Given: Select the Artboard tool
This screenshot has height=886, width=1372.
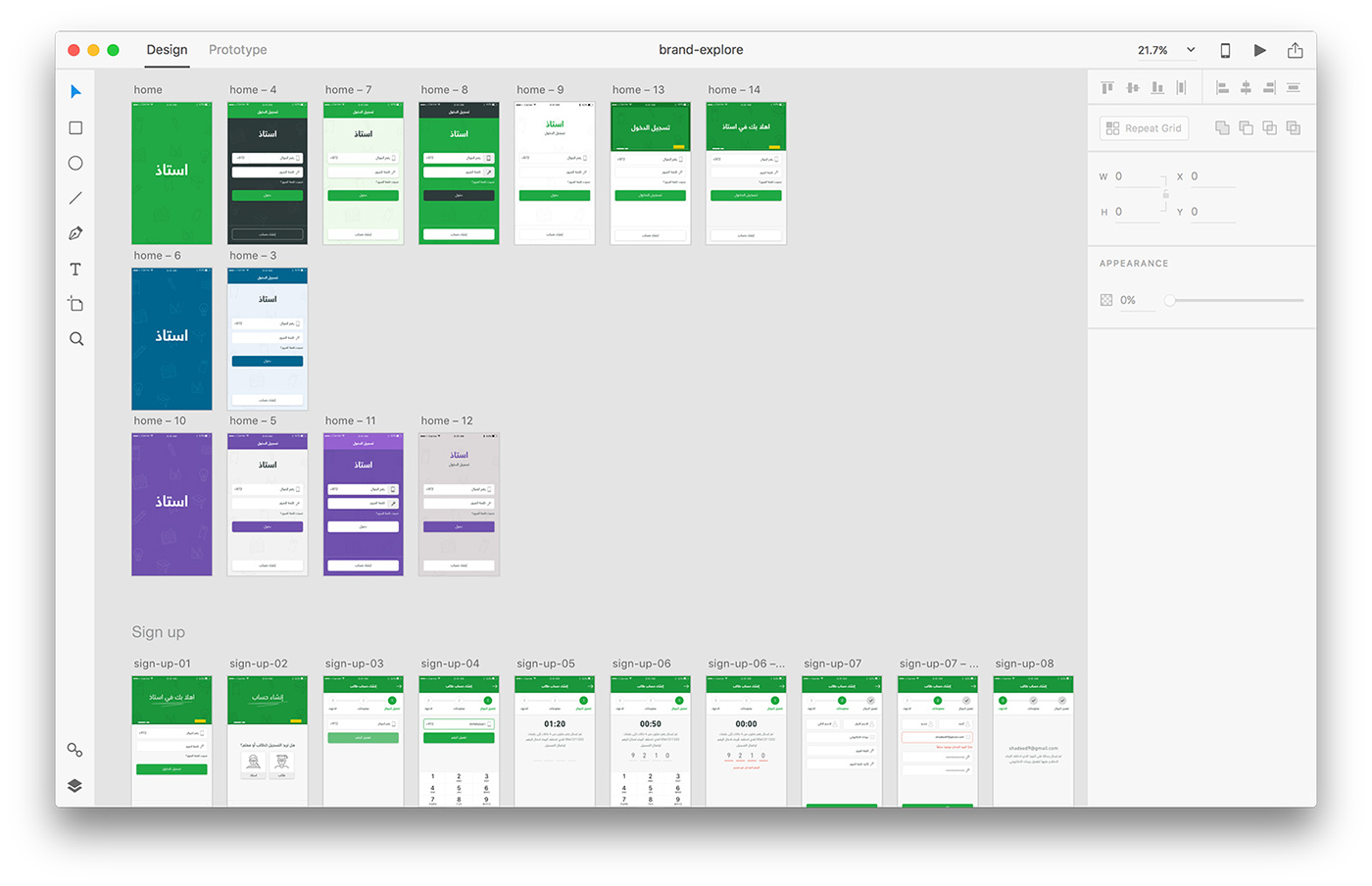Looking at the screenshot, I should [x=75, y=304].
